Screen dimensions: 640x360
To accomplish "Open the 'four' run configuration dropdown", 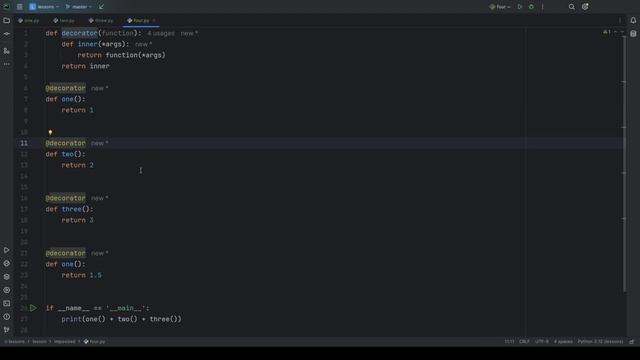I will [x=500, y=7].
